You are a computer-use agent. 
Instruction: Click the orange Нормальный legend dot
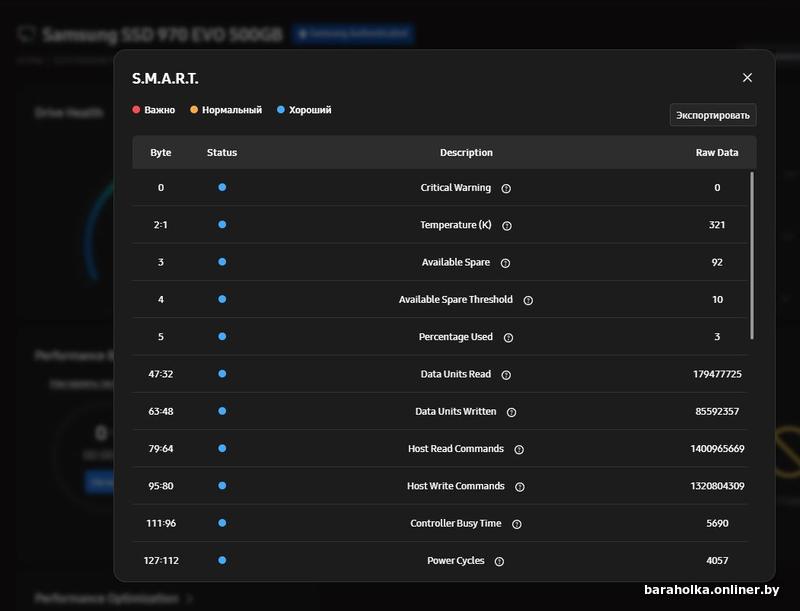(194, 110)
